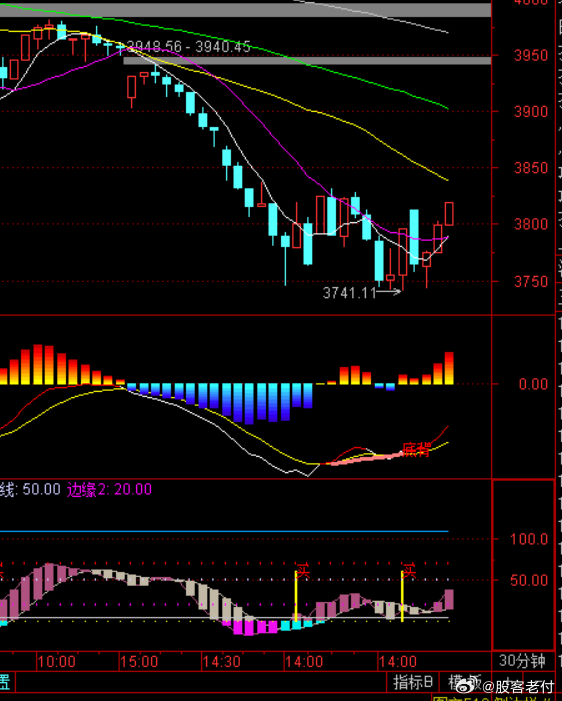The image size is (562, 701).
Task: Click the 底背 divergence label on MACD
Action: [416, 450]
